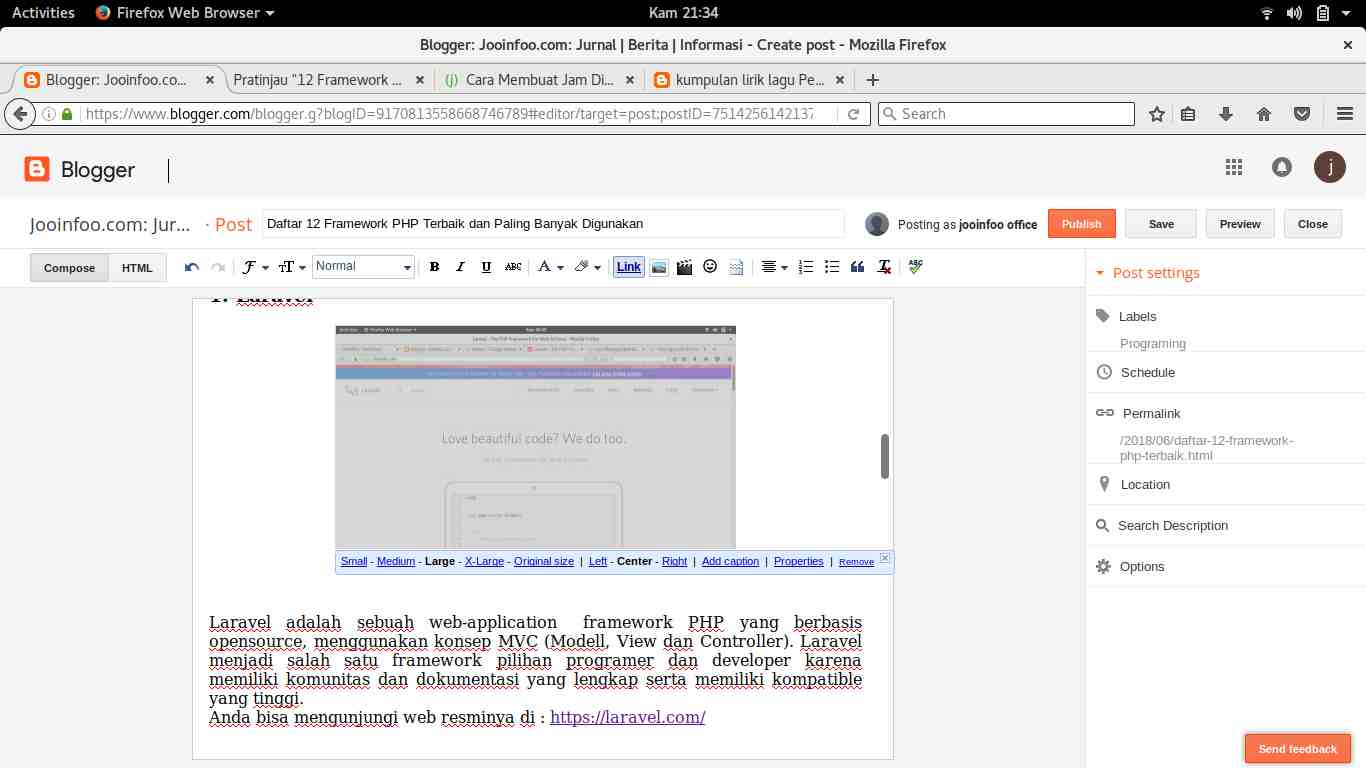
Task: Bookmark this page with the star icon
Action: click(1157, 114)
